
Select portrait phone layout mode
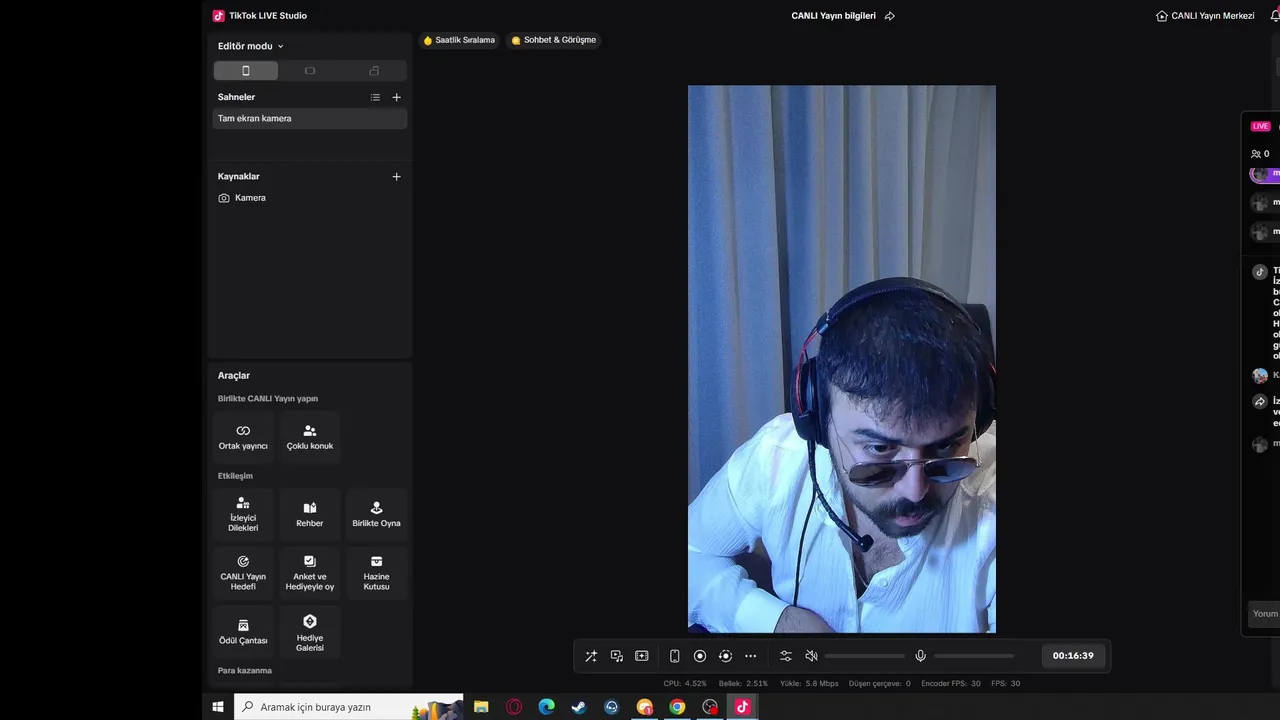[246, 71]
